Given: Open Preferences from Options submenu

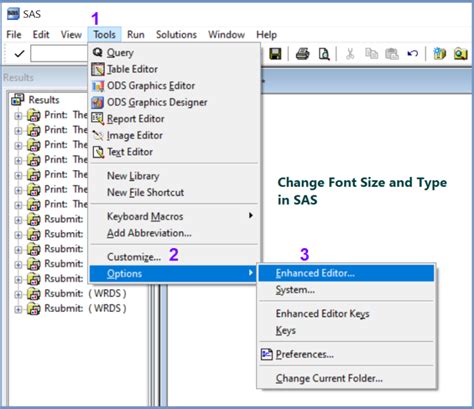Looking at the screenshot, I should tap(347, 354).
